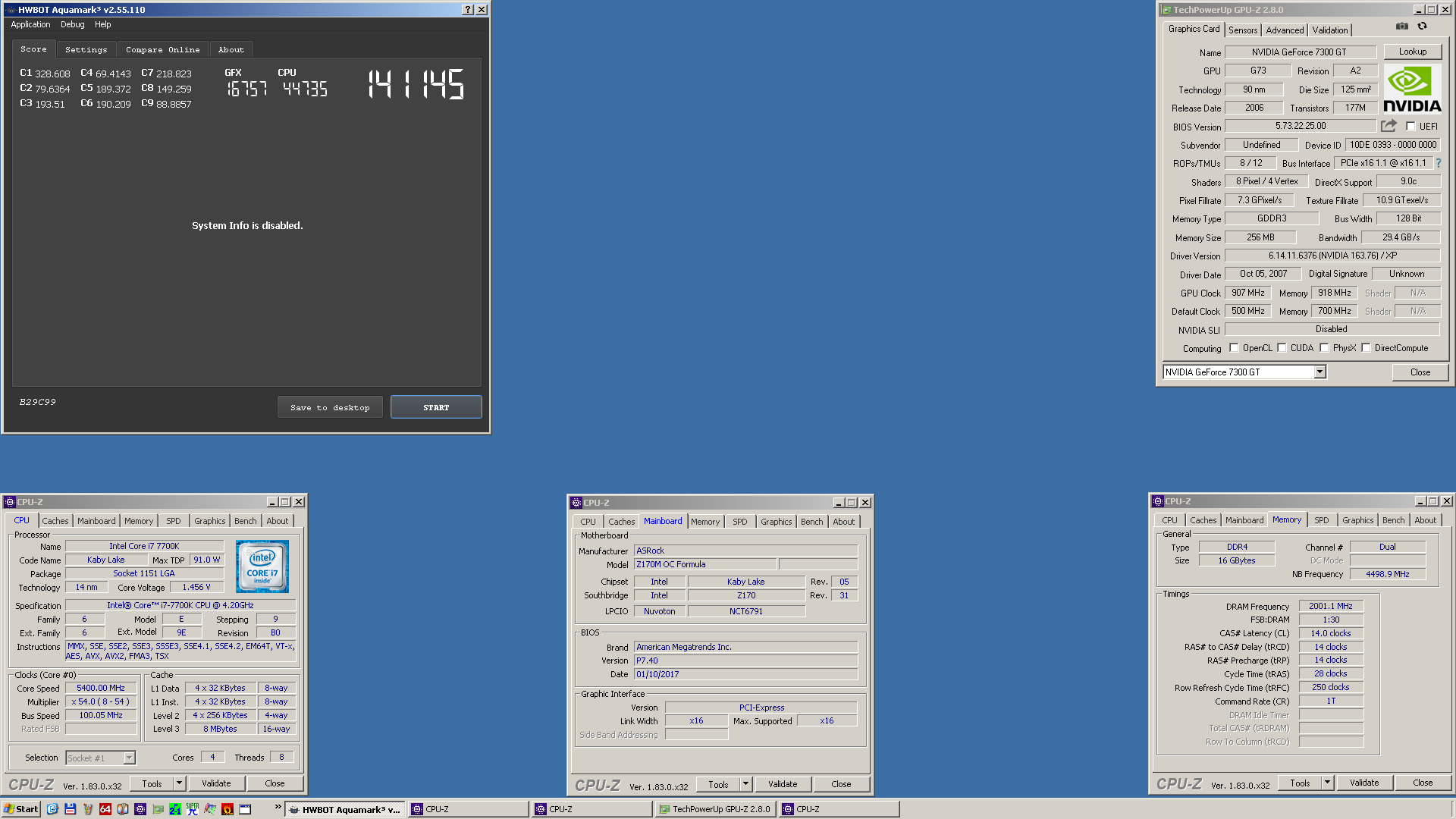Expand Tools dropdown arrow in CPU-Z CPU window

tap(179, 783)
